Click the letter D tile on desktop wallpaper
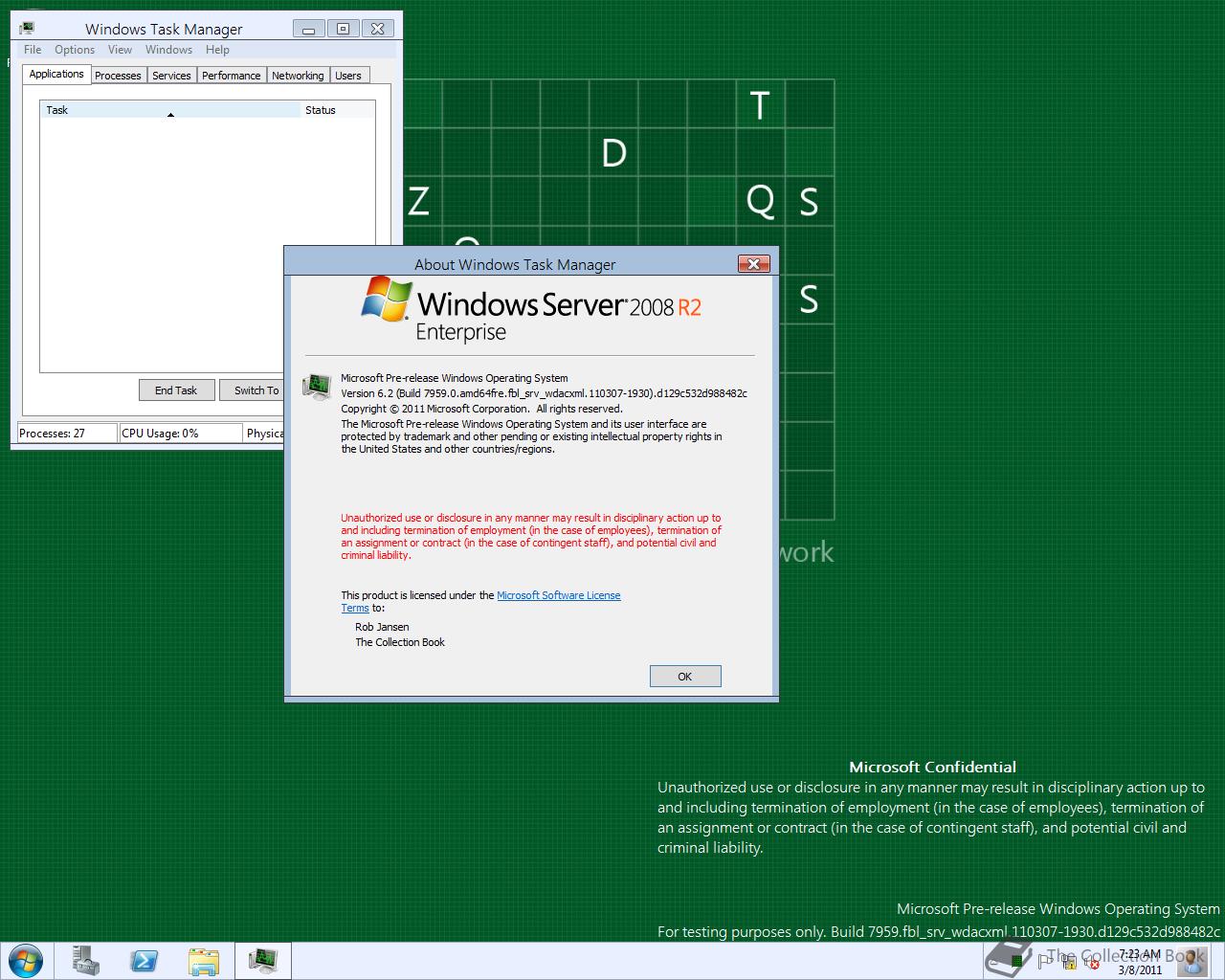The image size is (1225, 980). point(613,153)
